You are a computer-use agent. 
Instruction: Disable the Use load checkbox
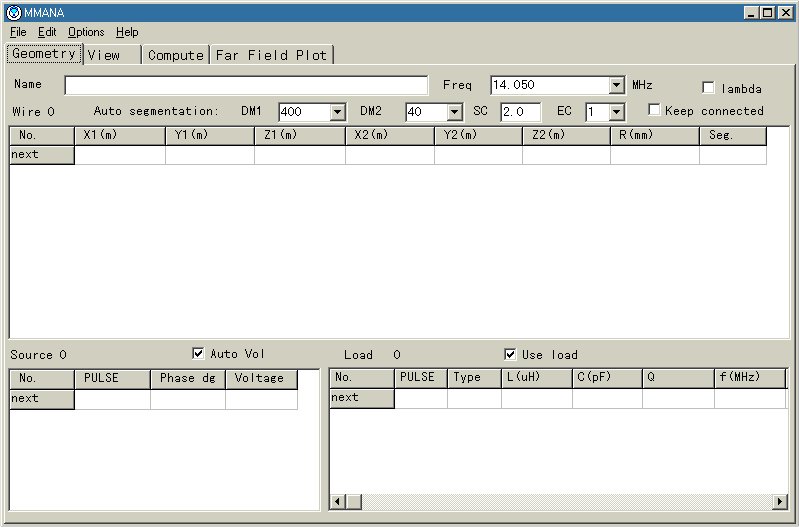tap(510, 354)
